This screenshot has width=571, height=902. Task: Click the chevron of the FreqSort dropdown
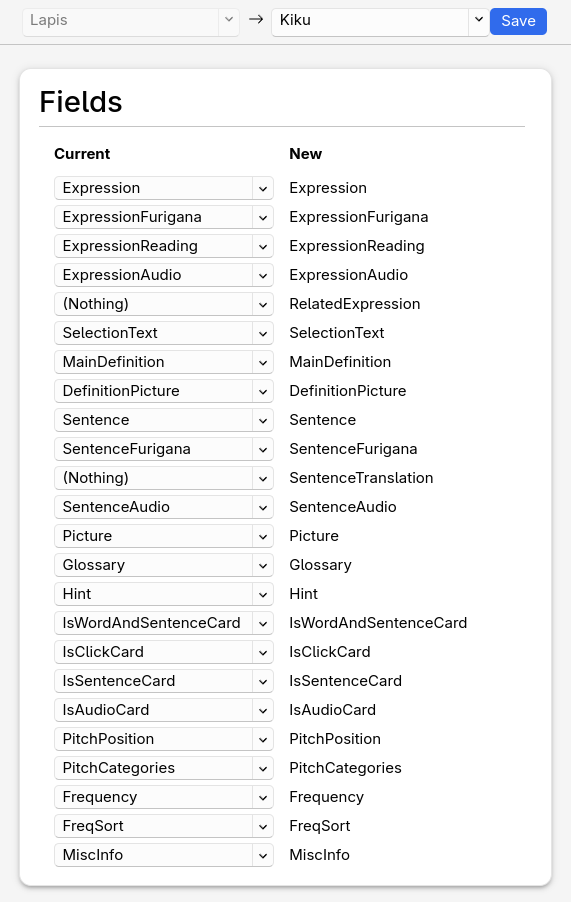pyautogui.click(x=263, y=826)
